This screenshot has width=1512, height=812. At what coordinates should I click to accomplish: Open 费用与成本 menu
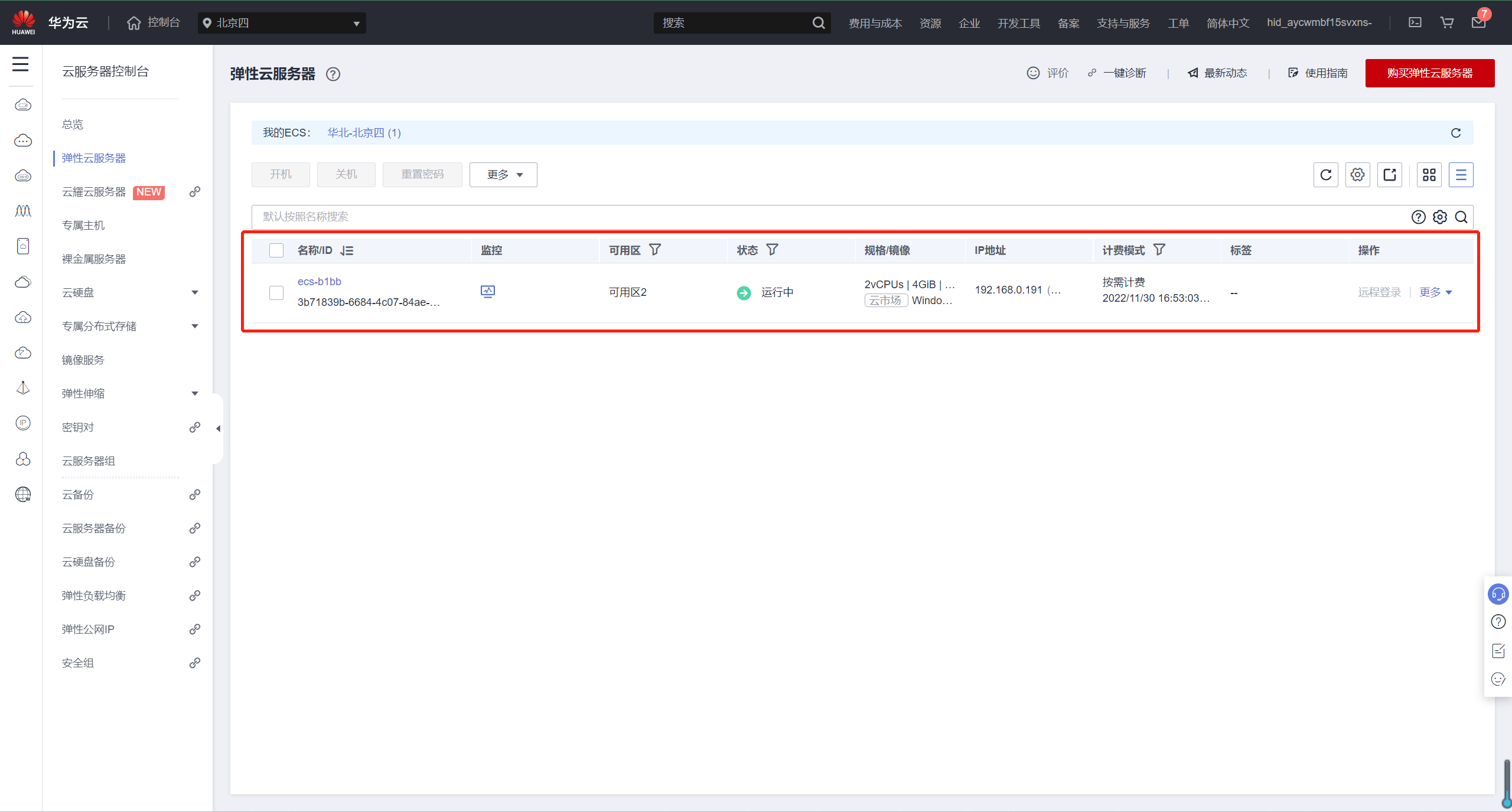(875, 23)
